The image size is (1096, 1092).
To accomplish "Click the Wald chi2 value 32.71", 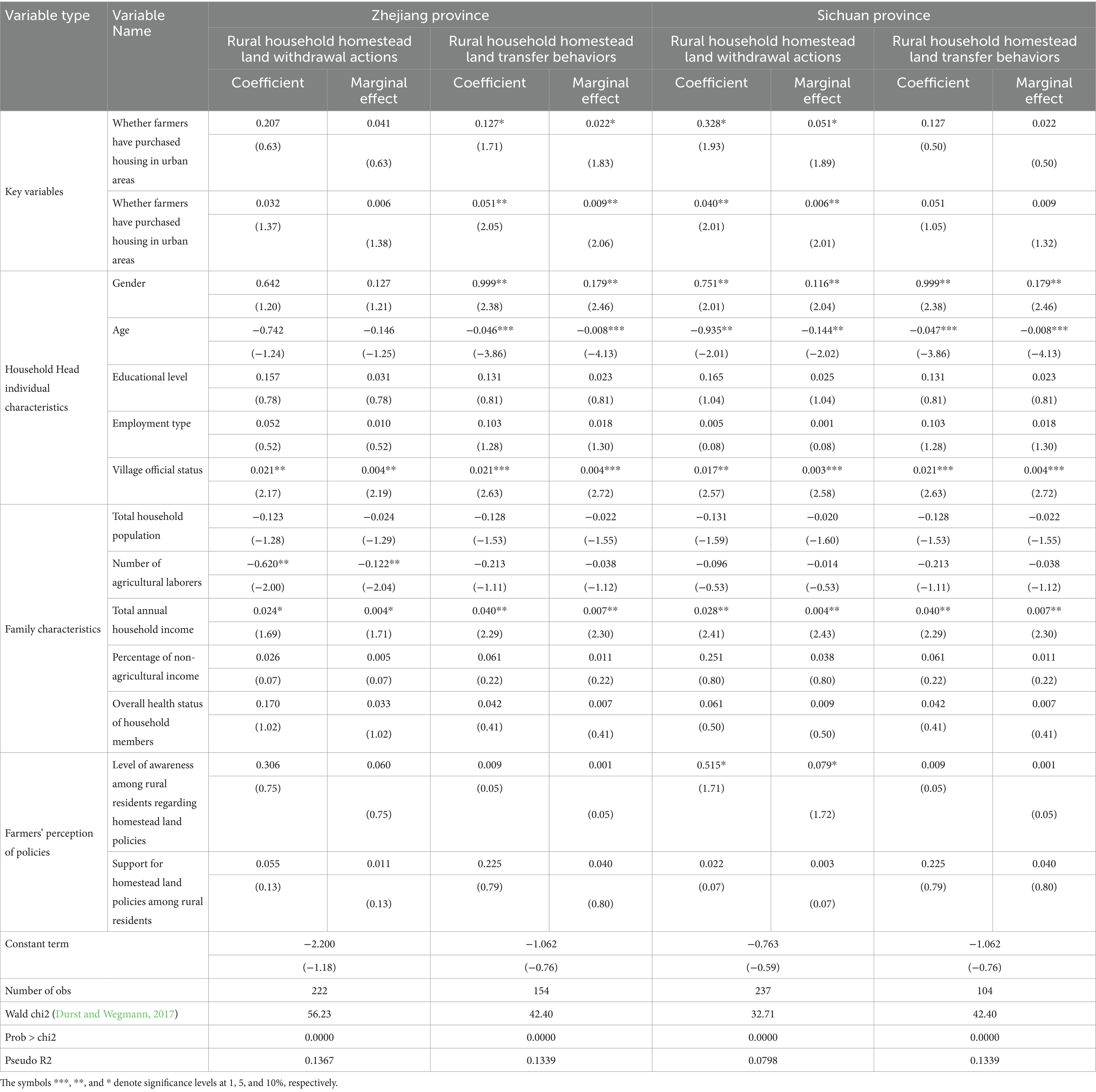I will (x=763, y=1014).
